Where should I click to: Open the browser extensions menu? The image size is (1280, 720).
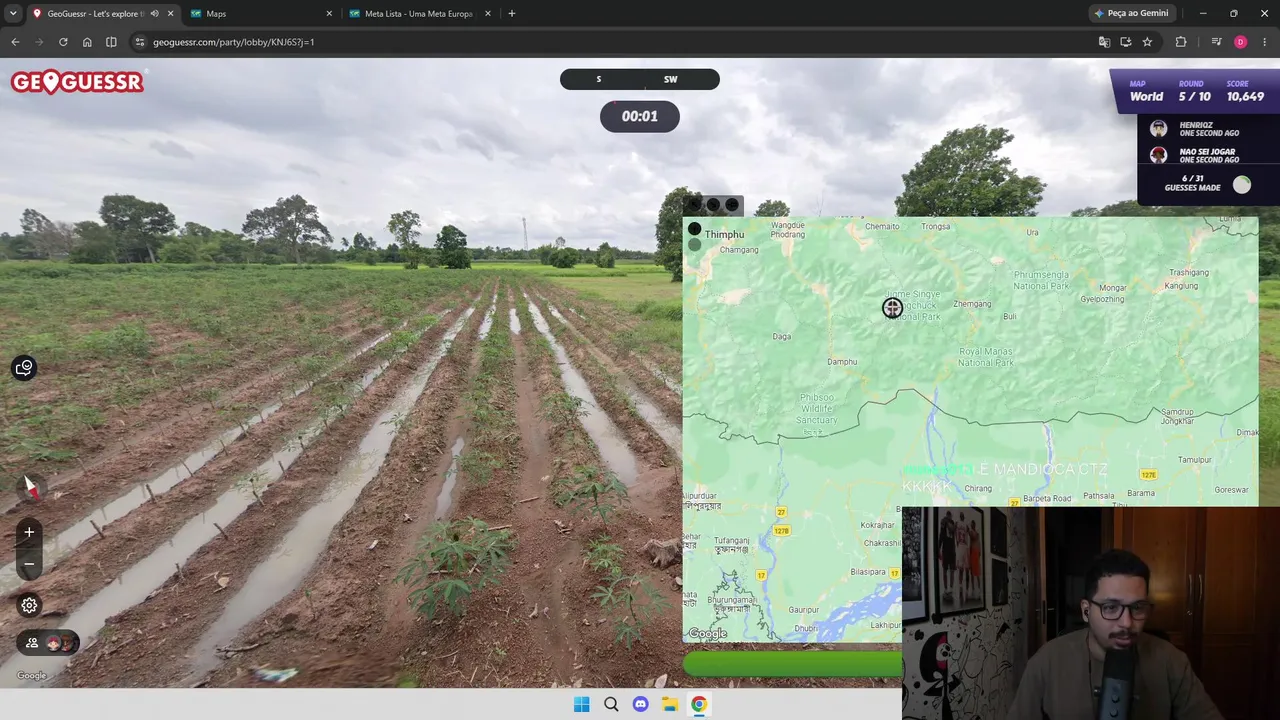pos(1181,42)
